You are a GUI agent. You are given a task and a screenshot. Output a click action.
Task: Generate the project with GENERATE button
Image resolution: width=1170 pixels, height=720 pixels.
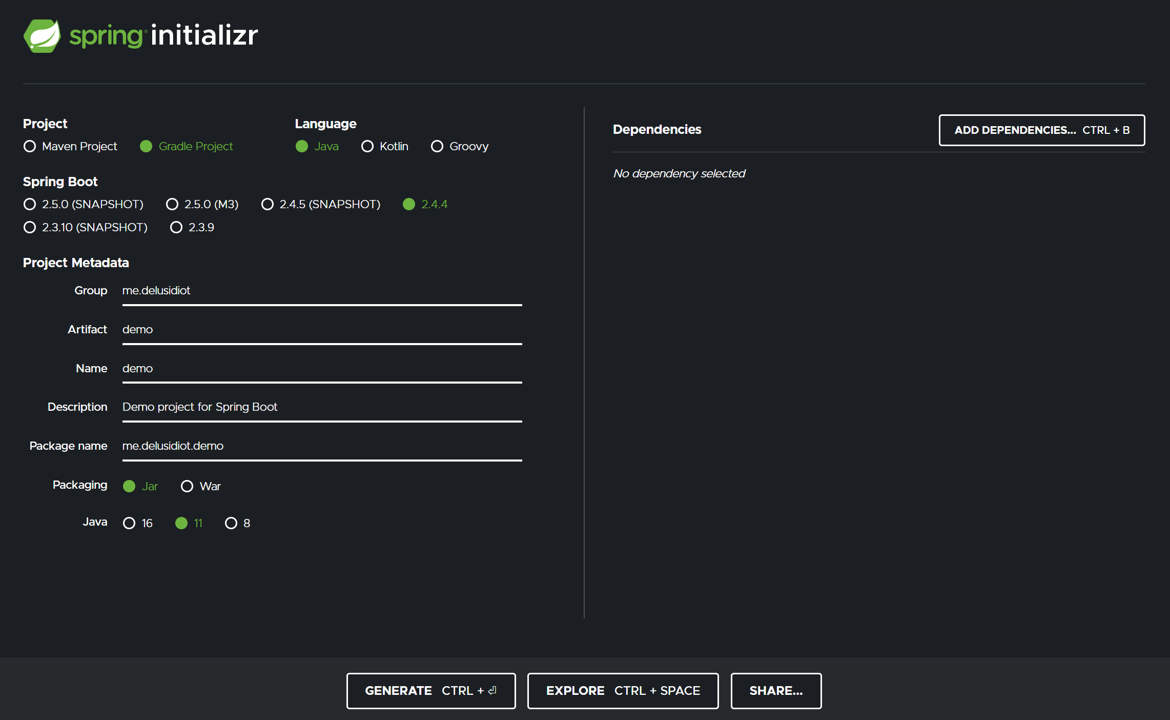click(x=431, y=691)
